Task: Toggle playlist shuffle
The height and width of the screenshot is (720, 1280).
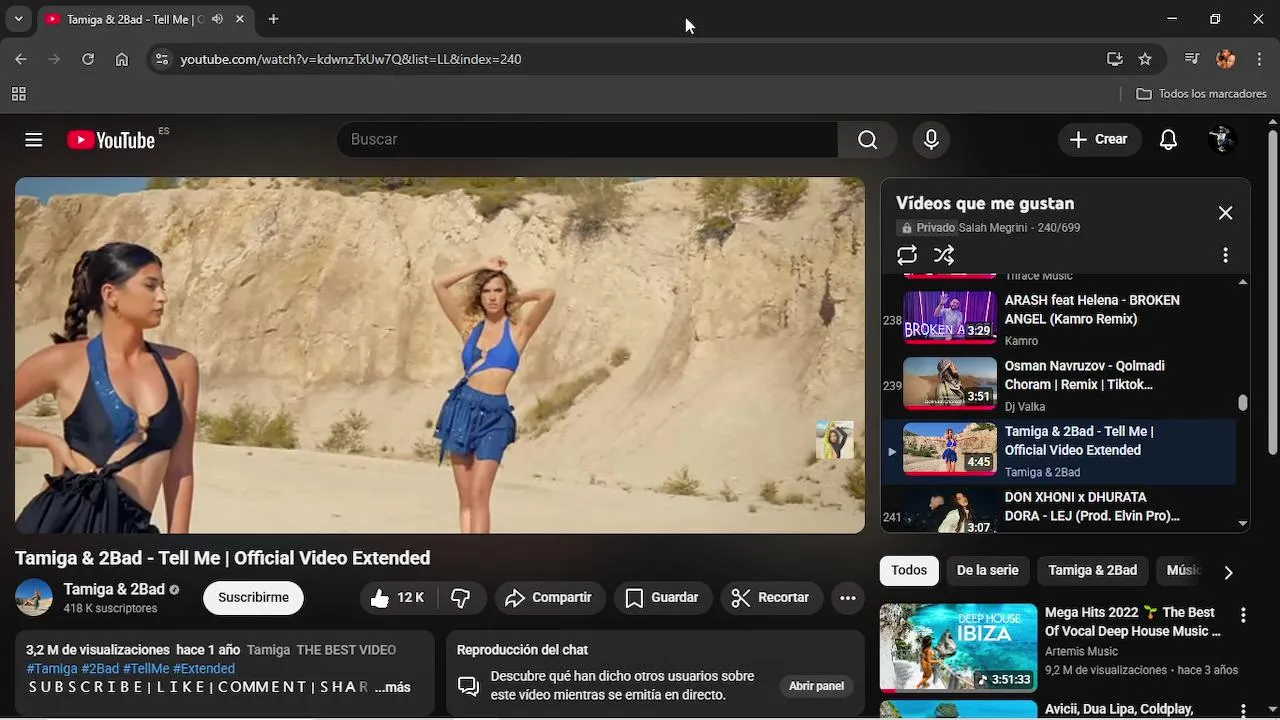Action: 944,255
